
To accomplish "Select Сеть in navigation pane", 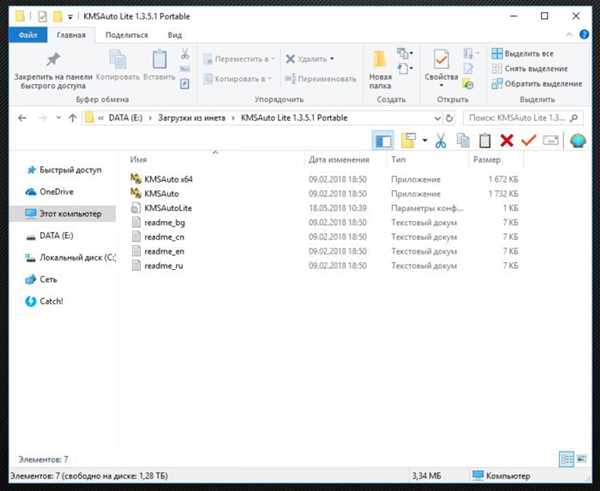I will 41,279.
